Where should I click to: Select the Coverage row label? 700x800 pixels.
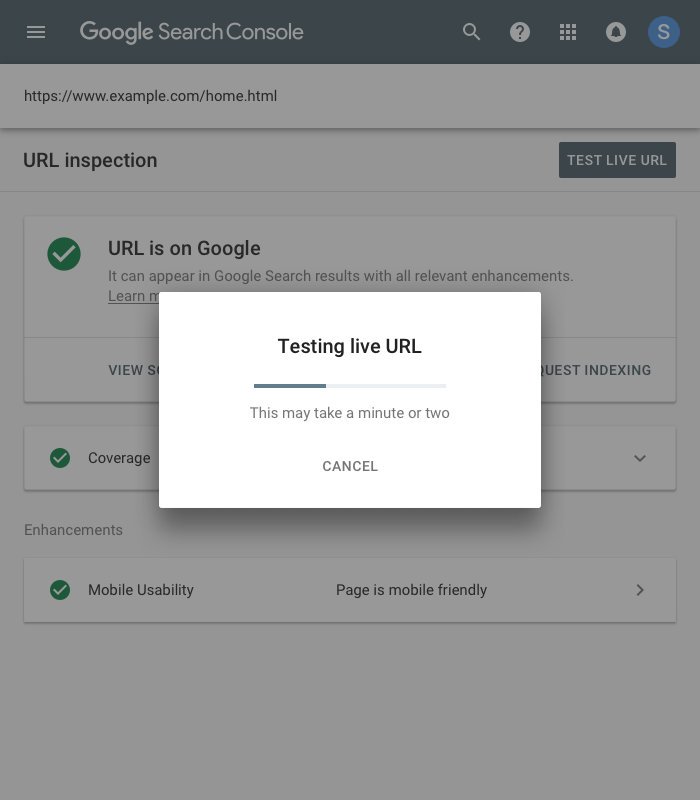click(x=119, y=458)
